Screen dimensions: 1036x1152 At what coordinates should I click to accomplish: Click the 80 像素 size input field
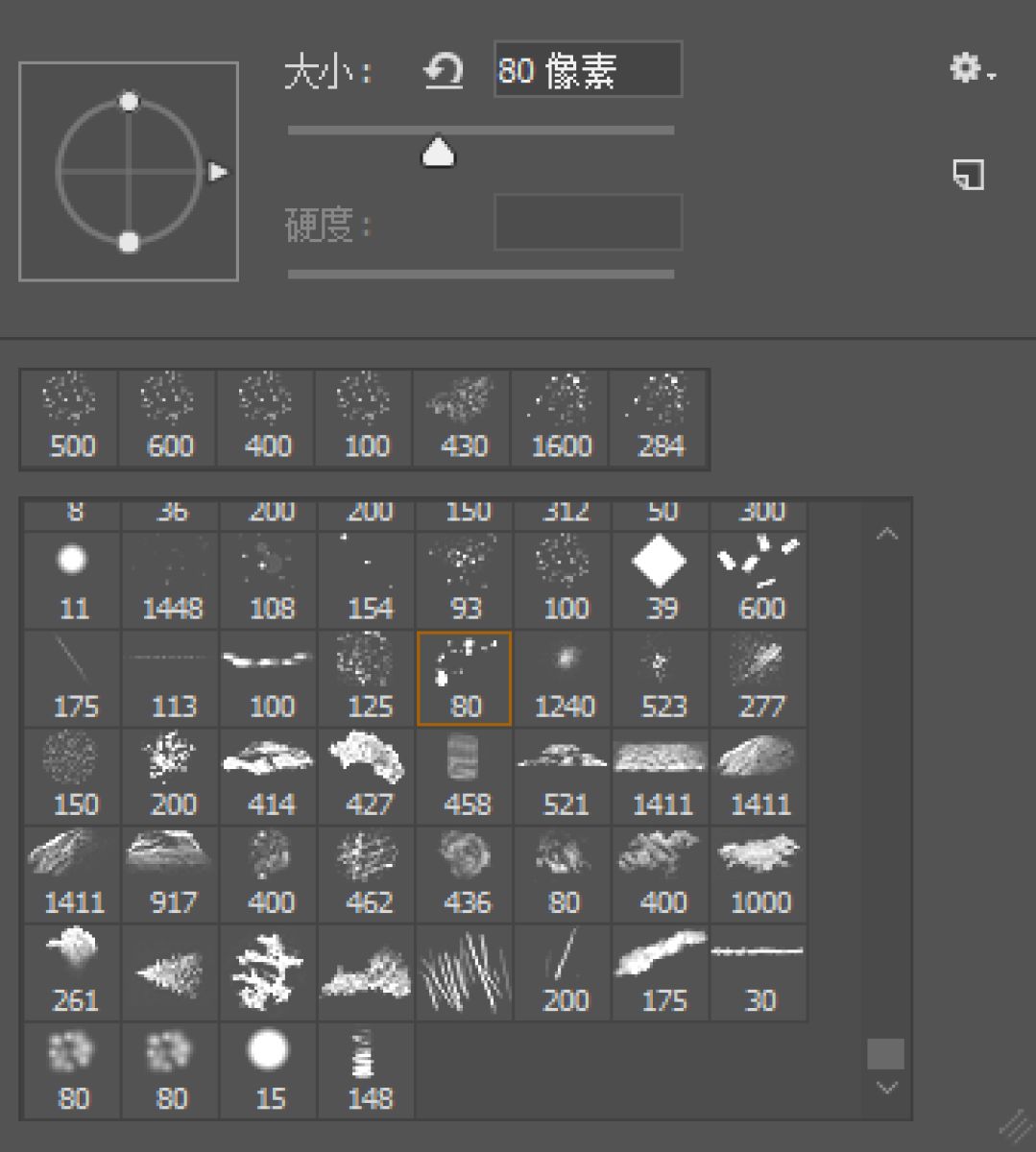pos(587,70)
